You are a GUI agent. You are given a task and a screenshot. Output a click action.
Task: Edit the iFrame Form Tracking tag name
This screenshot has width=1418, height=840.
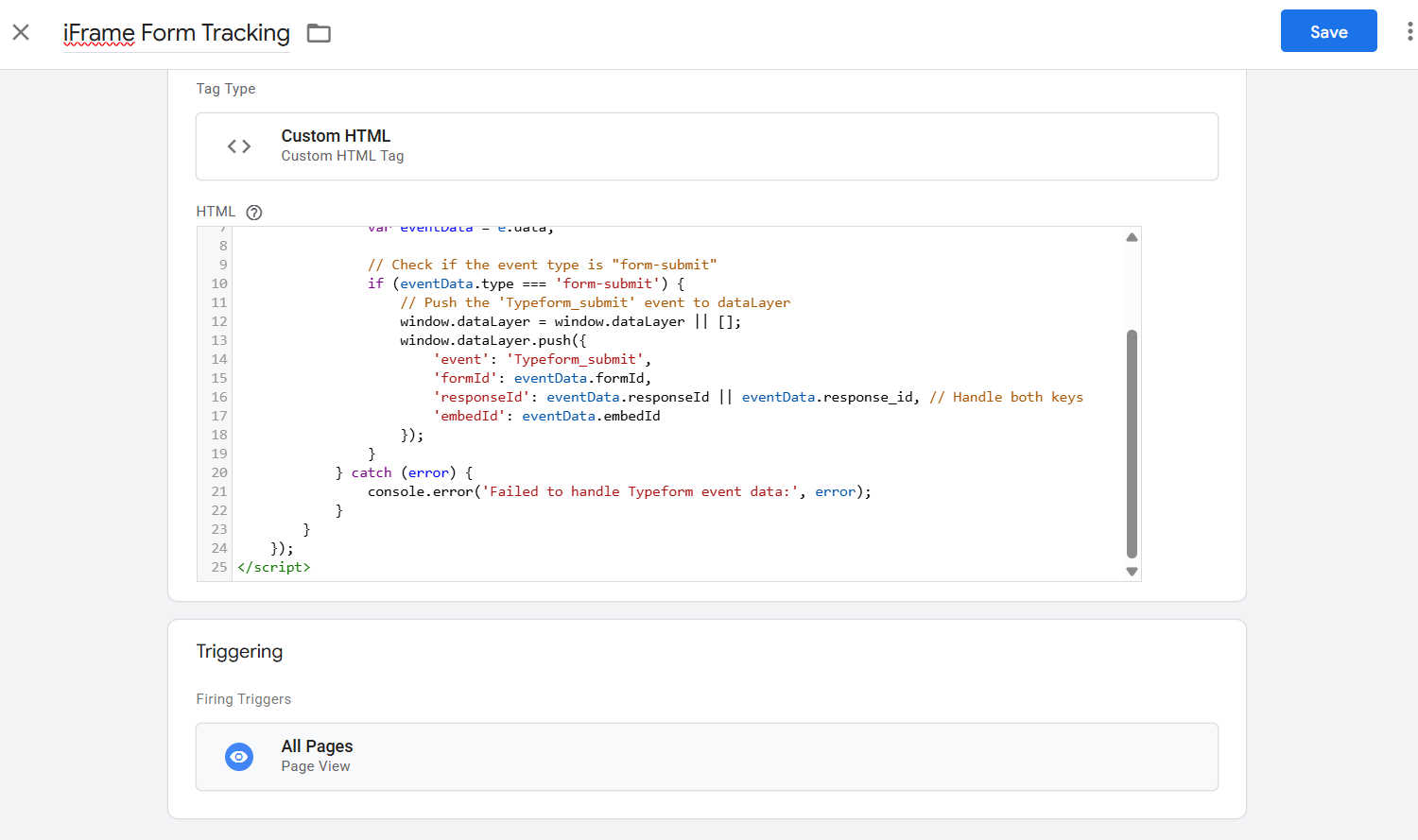click(177, 33)
